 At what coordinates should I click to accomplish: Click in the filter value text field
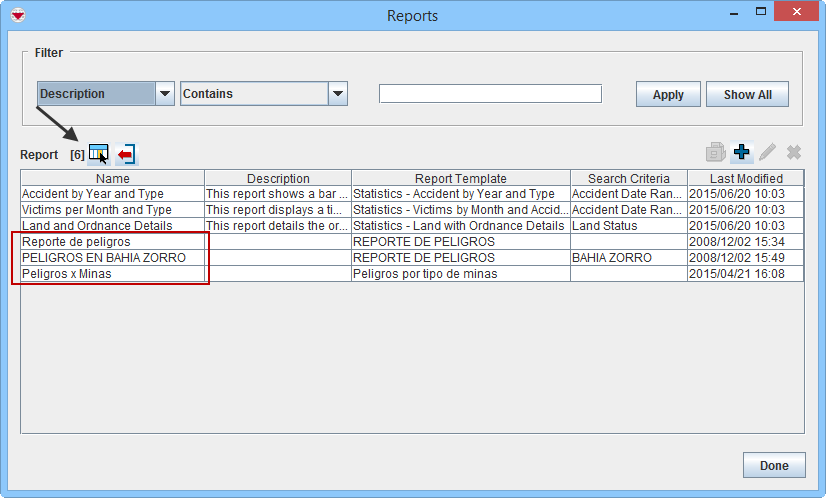point(490,94)
